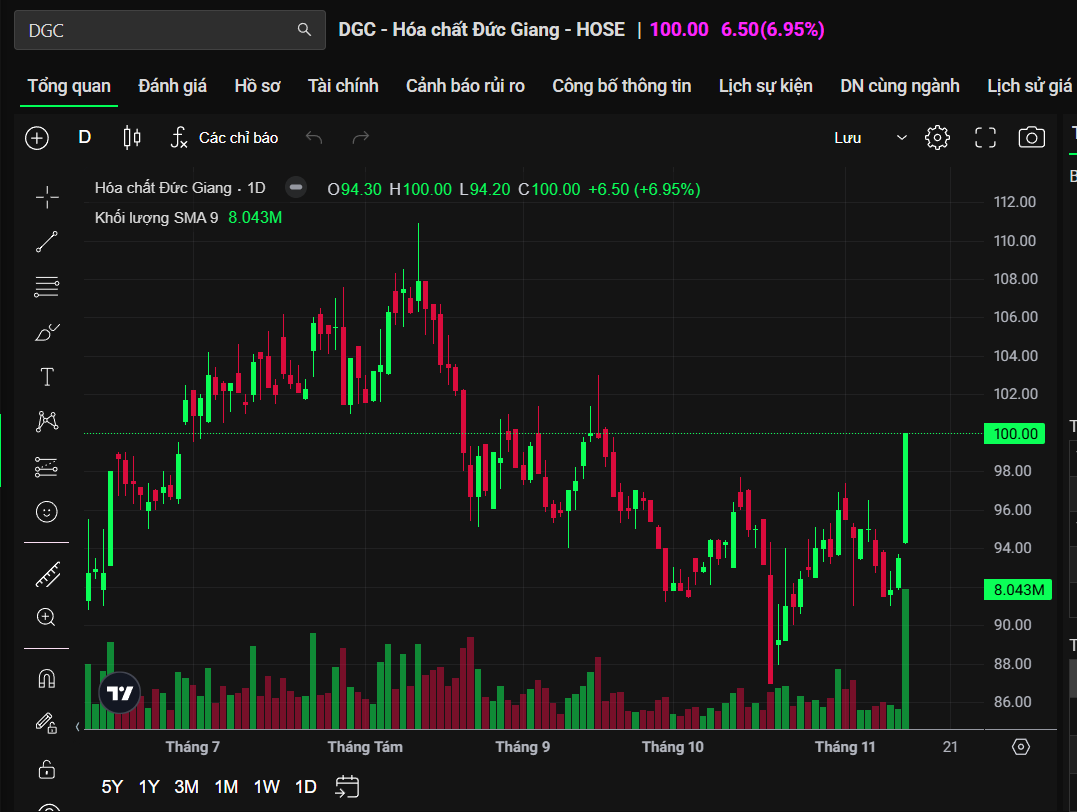The height and width of the screenshot is (812, 1077).
Task: Toggle magnet mode on the chart
Action: (x=46, y=679)
